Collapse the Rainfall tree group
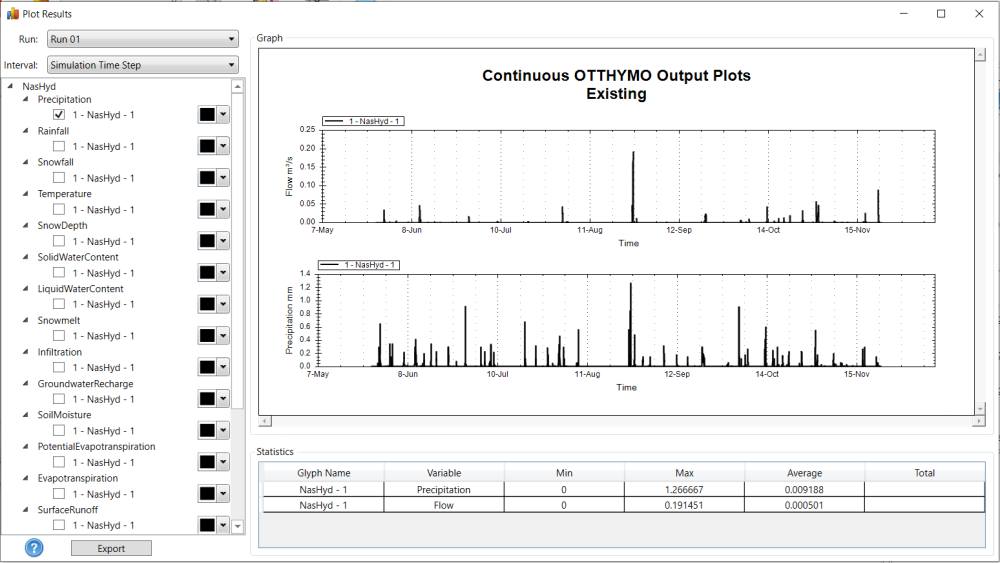This screenshot has width=1000, height=563. click(26, 130)
